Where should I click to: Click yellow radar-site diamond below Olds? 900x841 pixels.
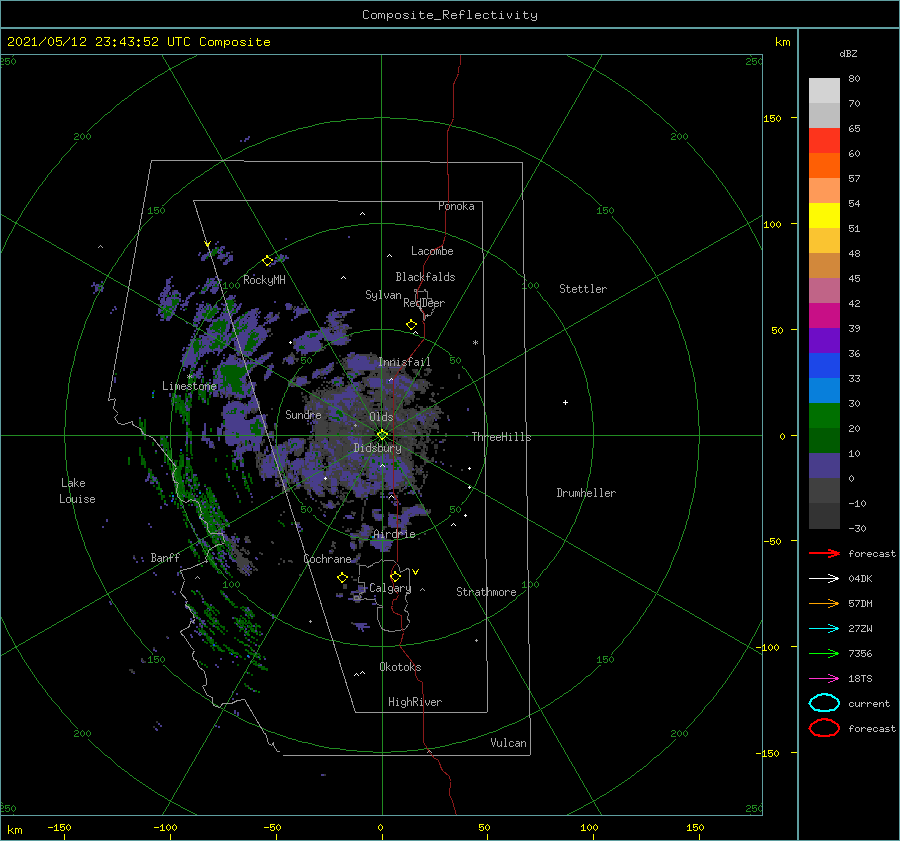click(382, 435)
